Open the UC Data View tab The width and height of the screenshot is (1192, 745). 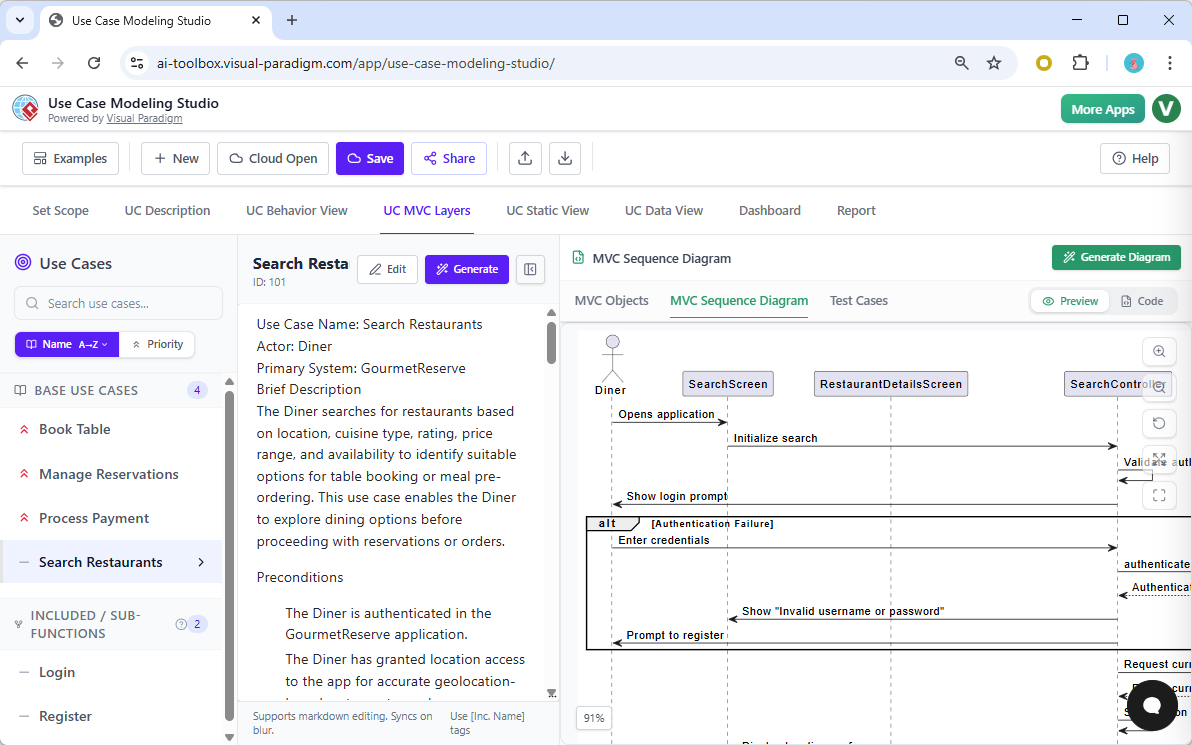pyautogui.click(x=664, y=210)
